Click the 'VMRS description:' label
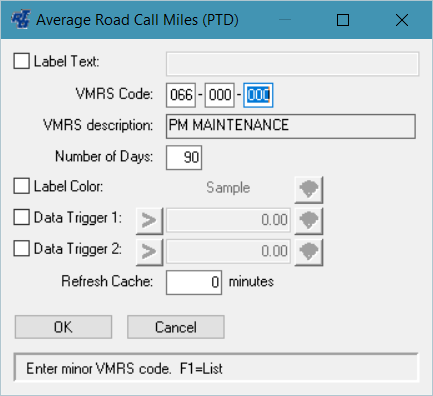Image resolution: width=433 pixels, height=396 pixels. click(98, 125)
